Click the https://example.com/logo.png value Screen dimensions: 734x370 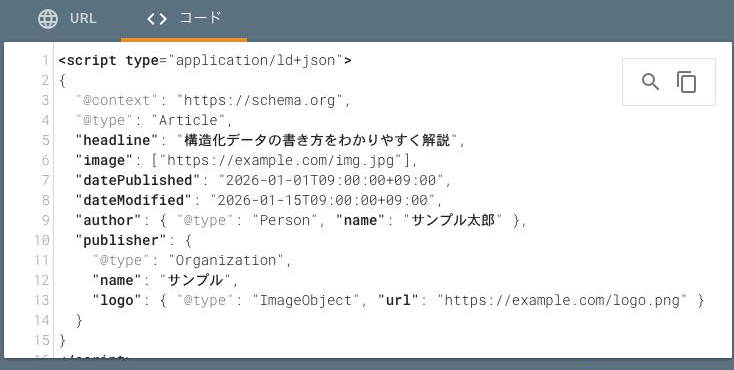point(562,300)
